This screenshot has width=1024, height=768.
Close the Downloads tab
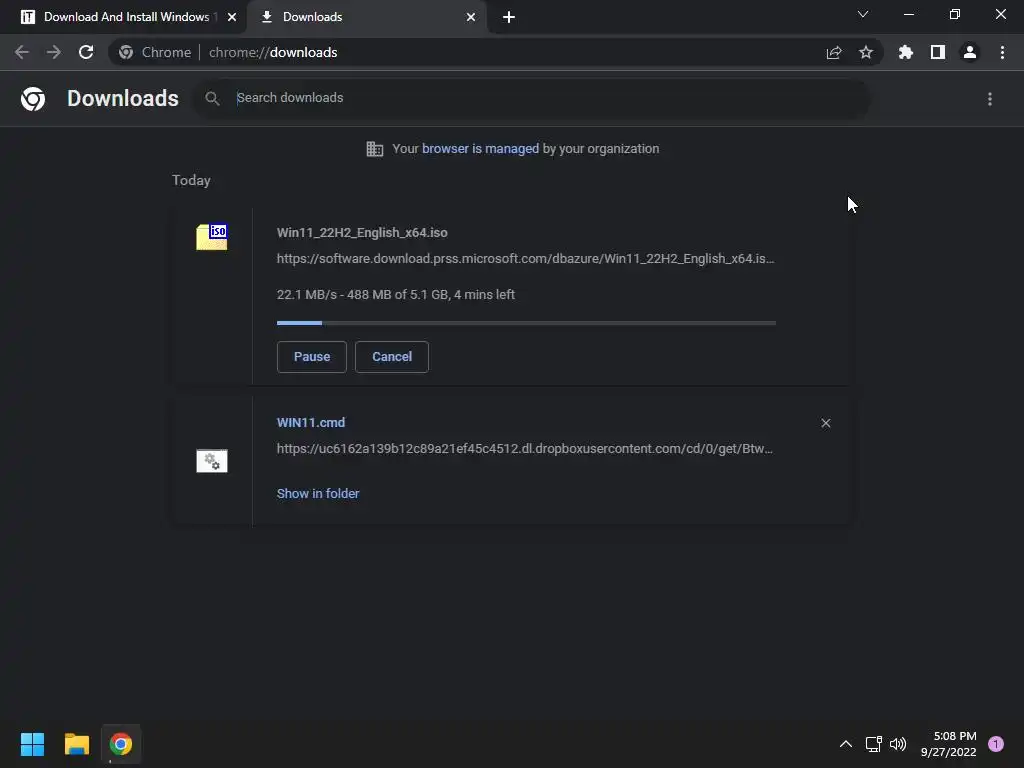tap(471, 17)
